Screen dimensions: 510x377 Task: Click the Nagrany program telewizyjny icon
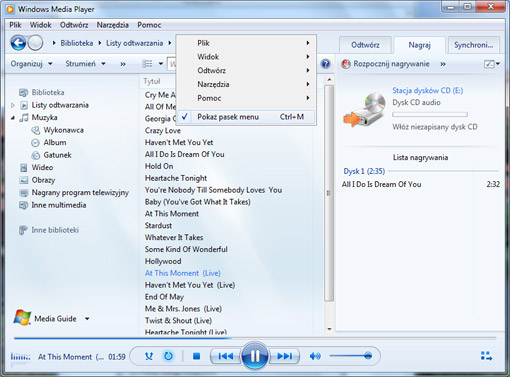[24, 193]
